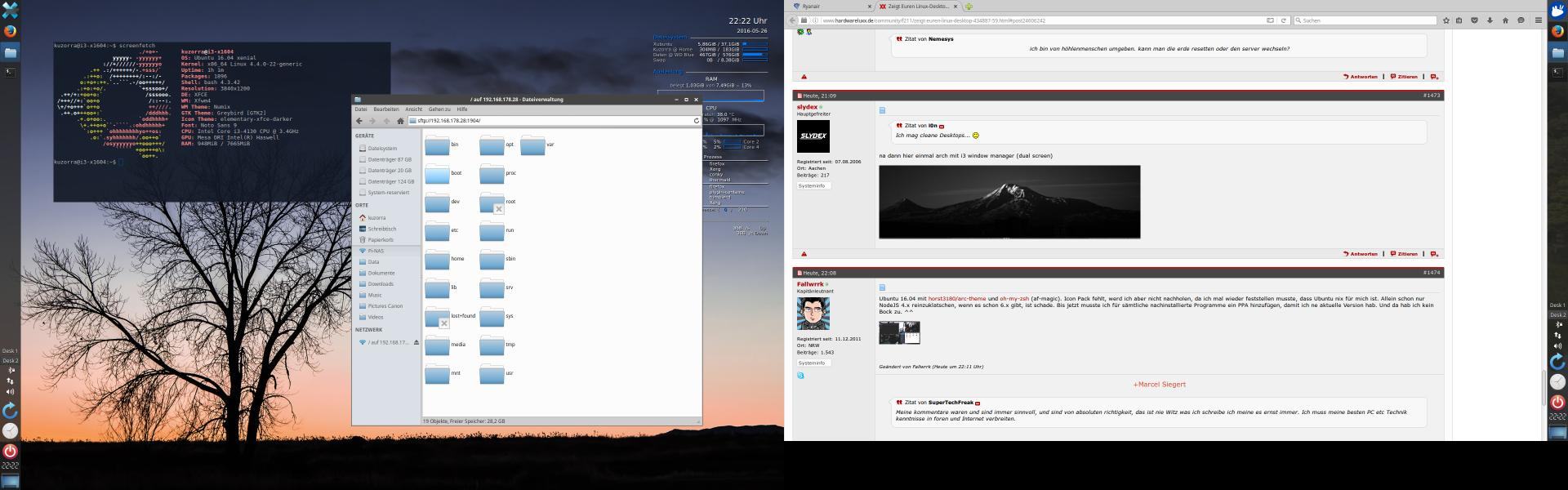Open slydex user profile link
Viewport: 1568px width, 490px height.
coord(807,107)
